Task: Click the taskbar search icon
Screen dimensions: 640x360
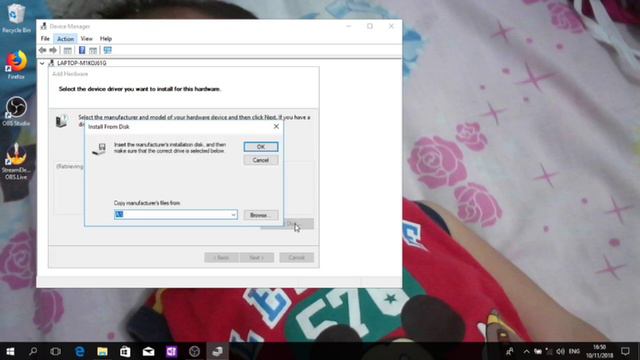Action: click(33, 351)
